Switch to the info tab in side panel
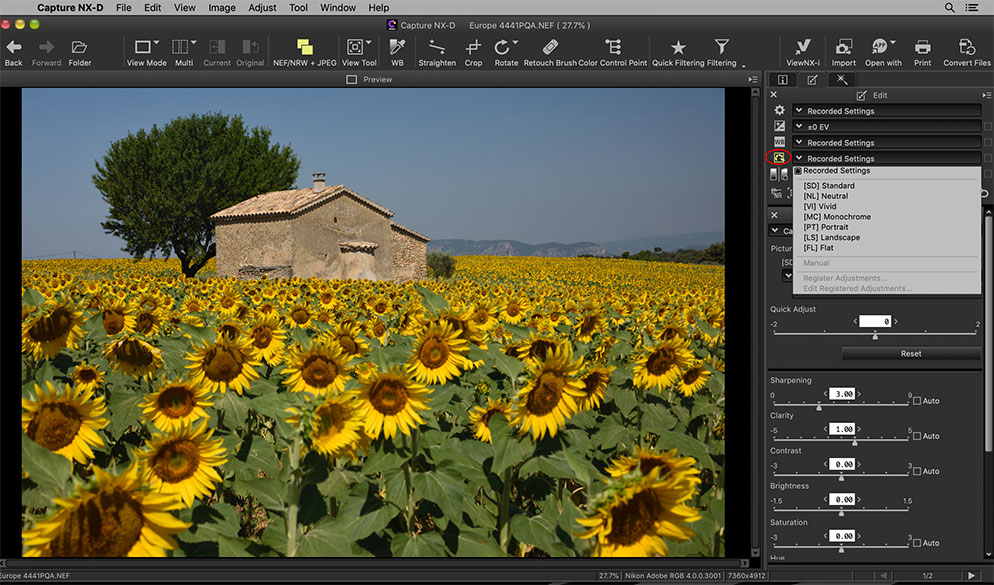 pos(782,79)
